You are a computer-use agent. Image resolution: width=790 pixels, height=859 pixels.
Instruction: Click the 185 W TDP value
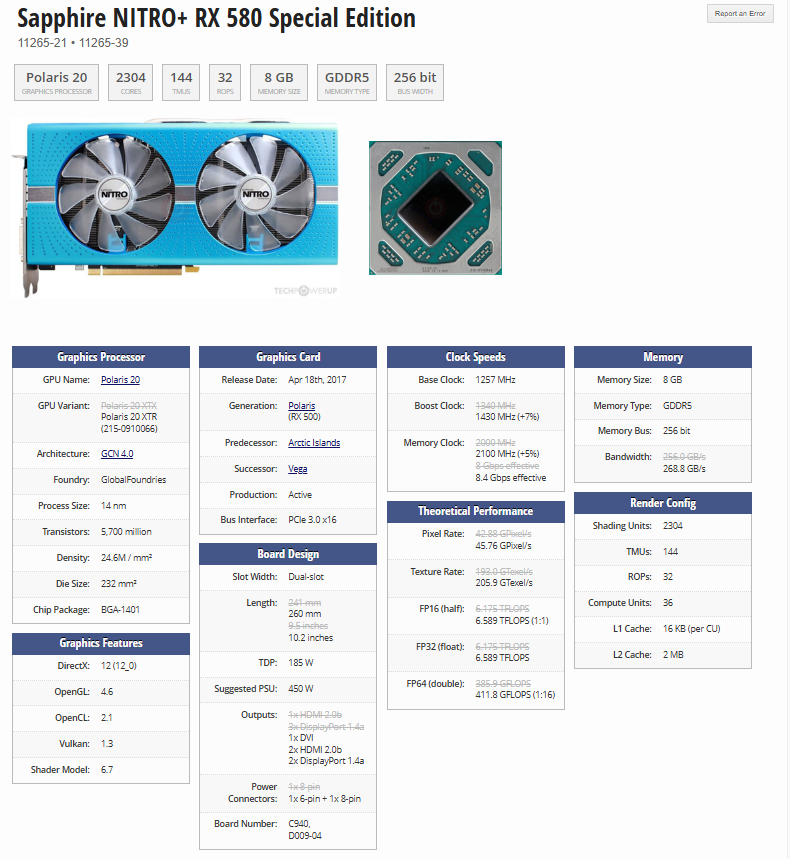tap(301, 663)
